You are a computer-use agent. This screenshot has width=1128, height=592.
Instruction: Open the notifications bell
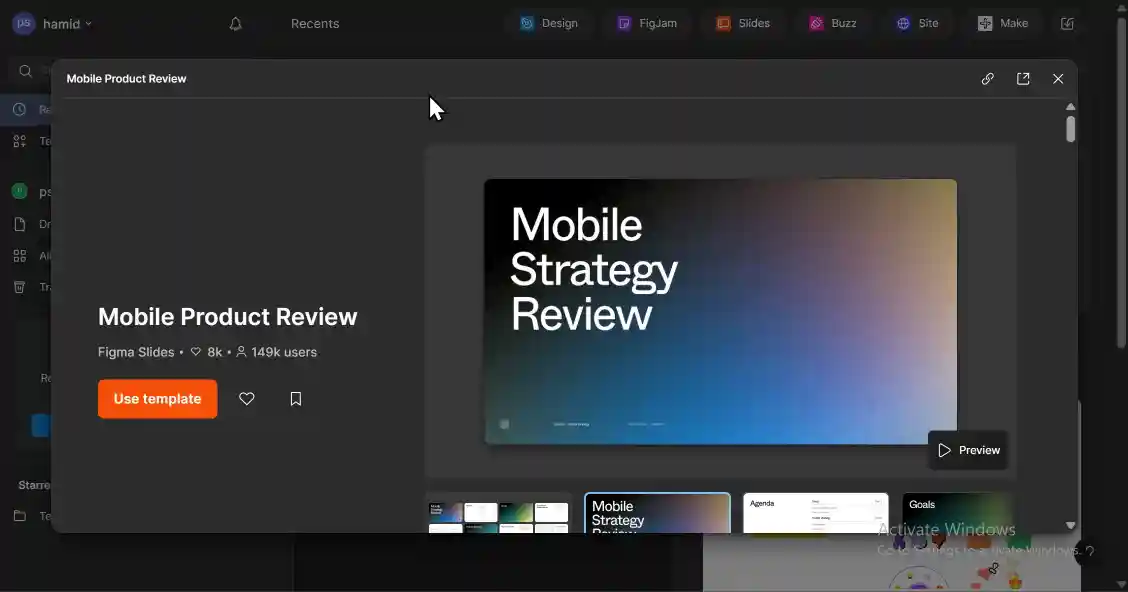coord(235,22)
